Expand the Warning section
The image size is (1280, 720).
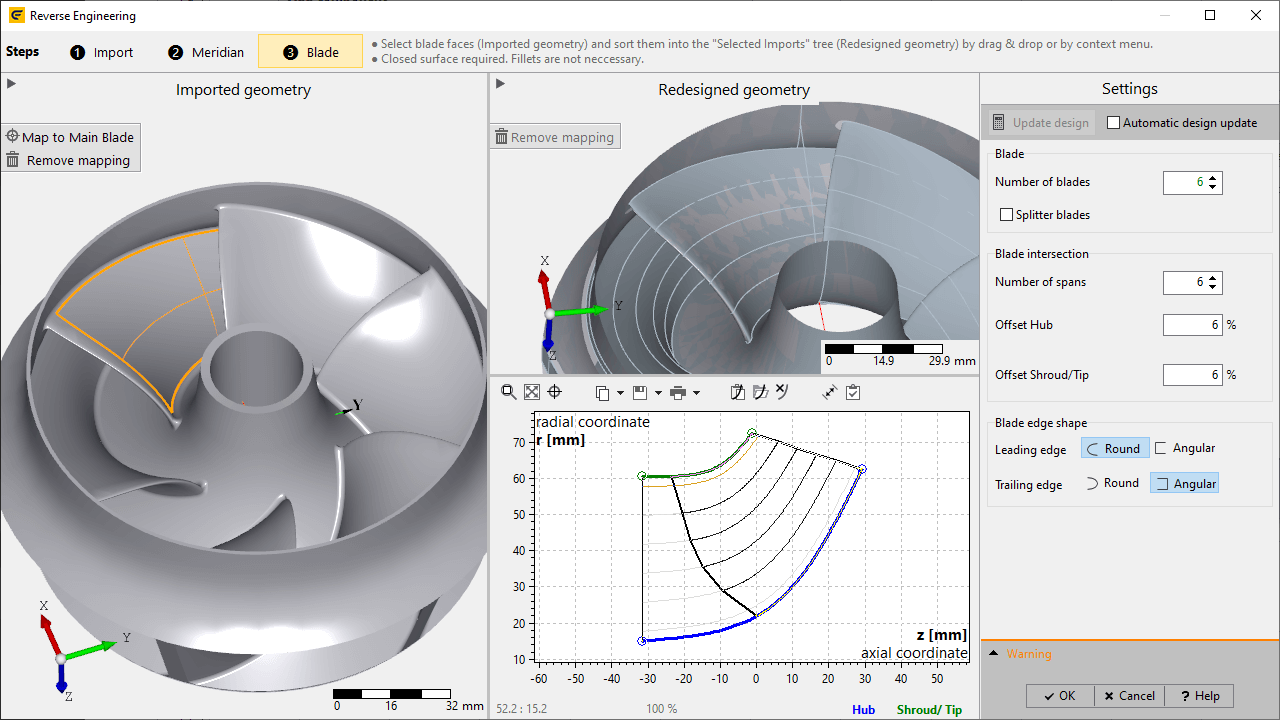coord(993,654)
